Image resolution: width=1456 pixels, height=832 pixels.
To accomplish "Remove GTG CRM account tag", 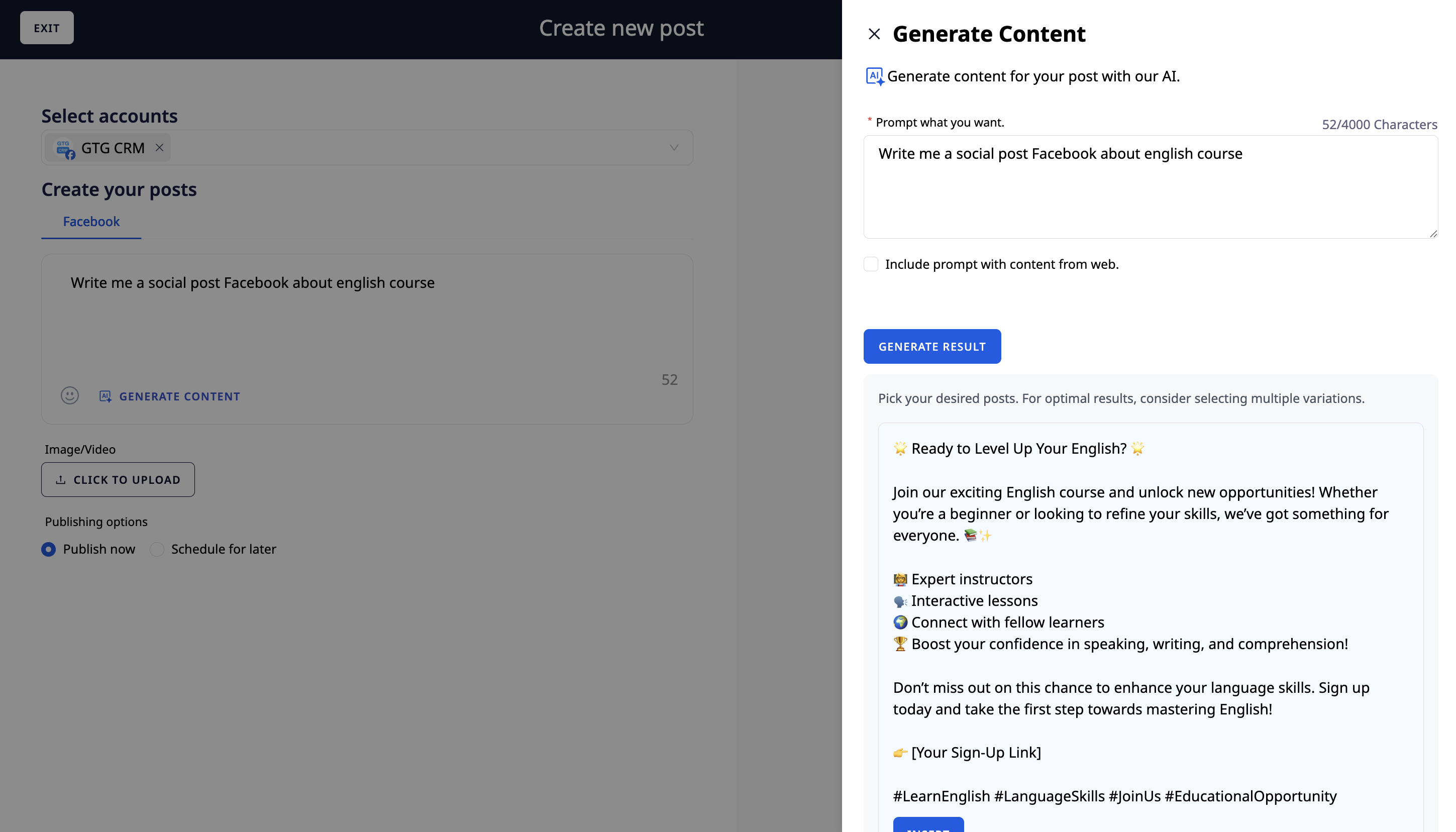I will [159, 148].
